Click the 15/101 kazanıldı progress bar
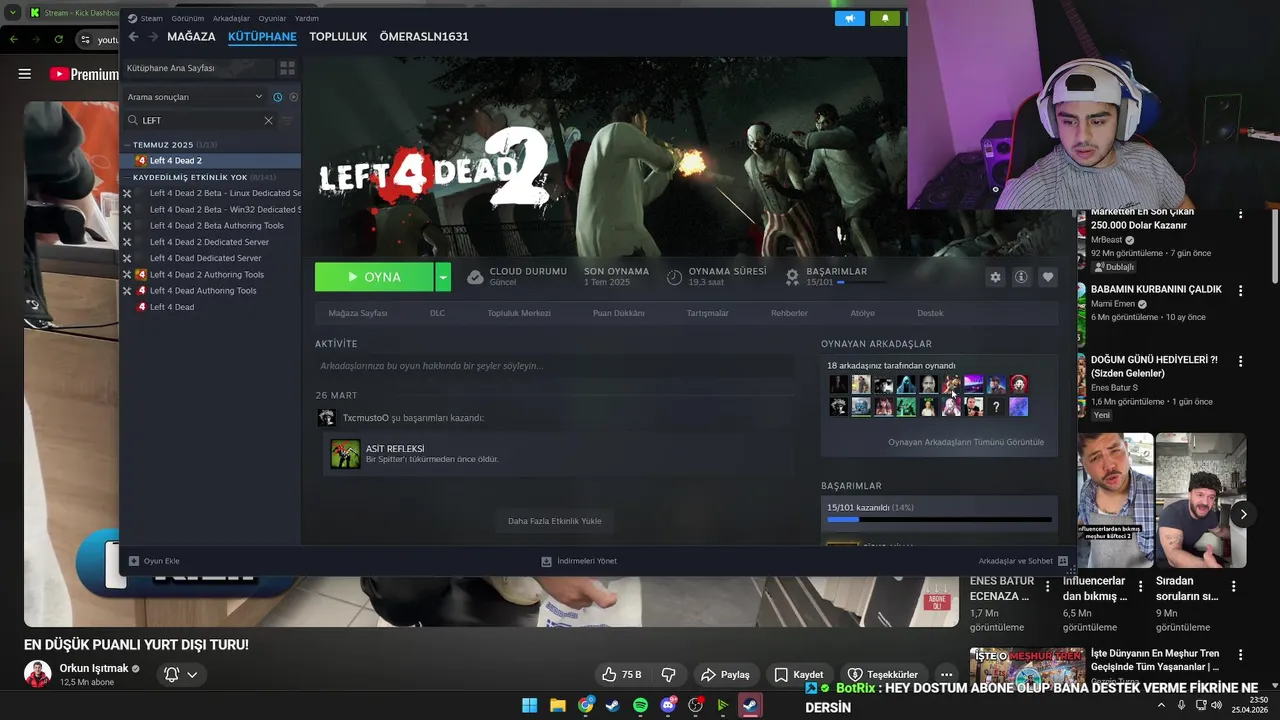Viewport: 1280px width, 720px height. tap(939, 519)
